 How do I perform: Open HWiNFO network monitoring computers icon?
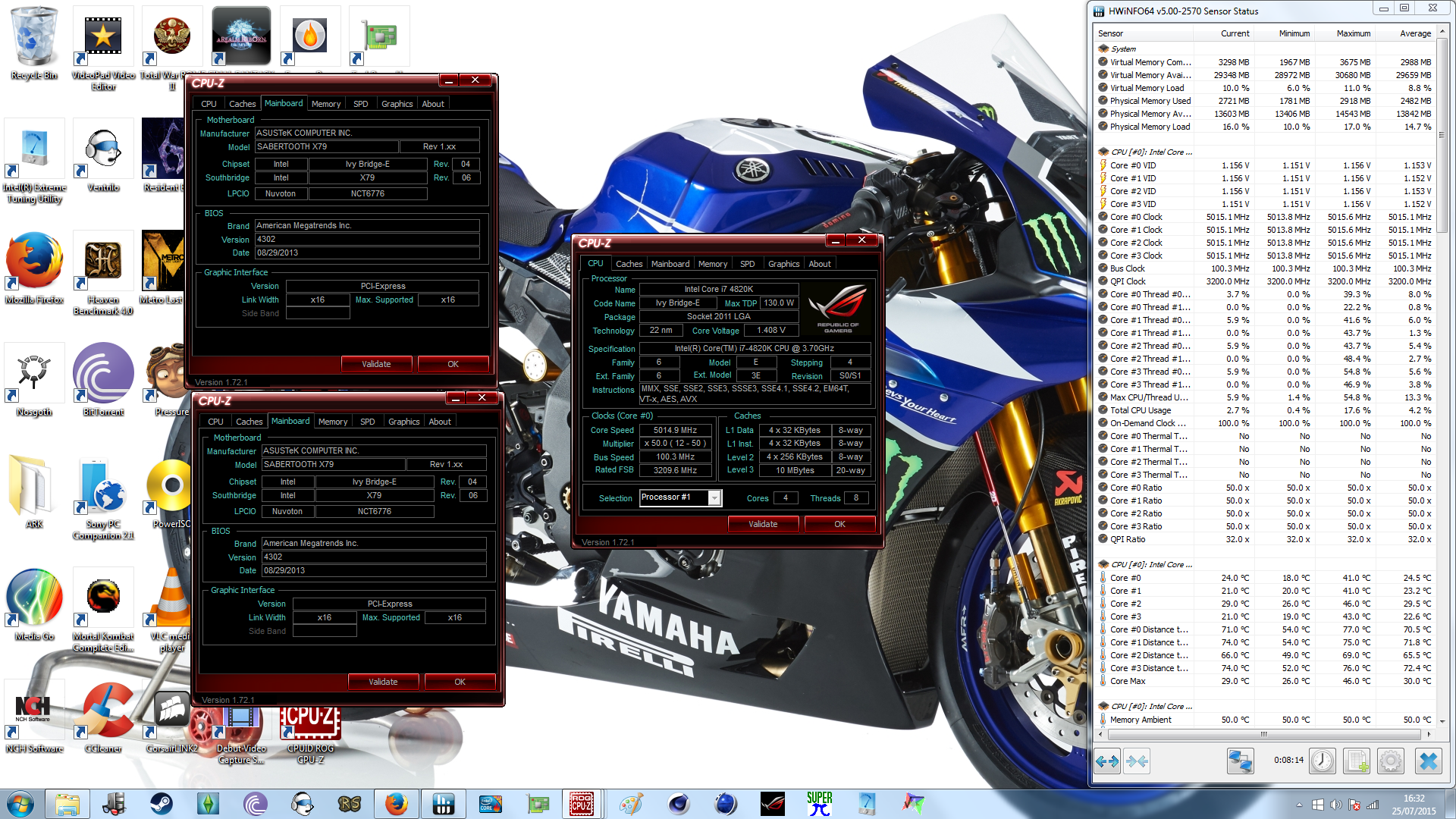pyautogui.click(x=1241, y=761)
